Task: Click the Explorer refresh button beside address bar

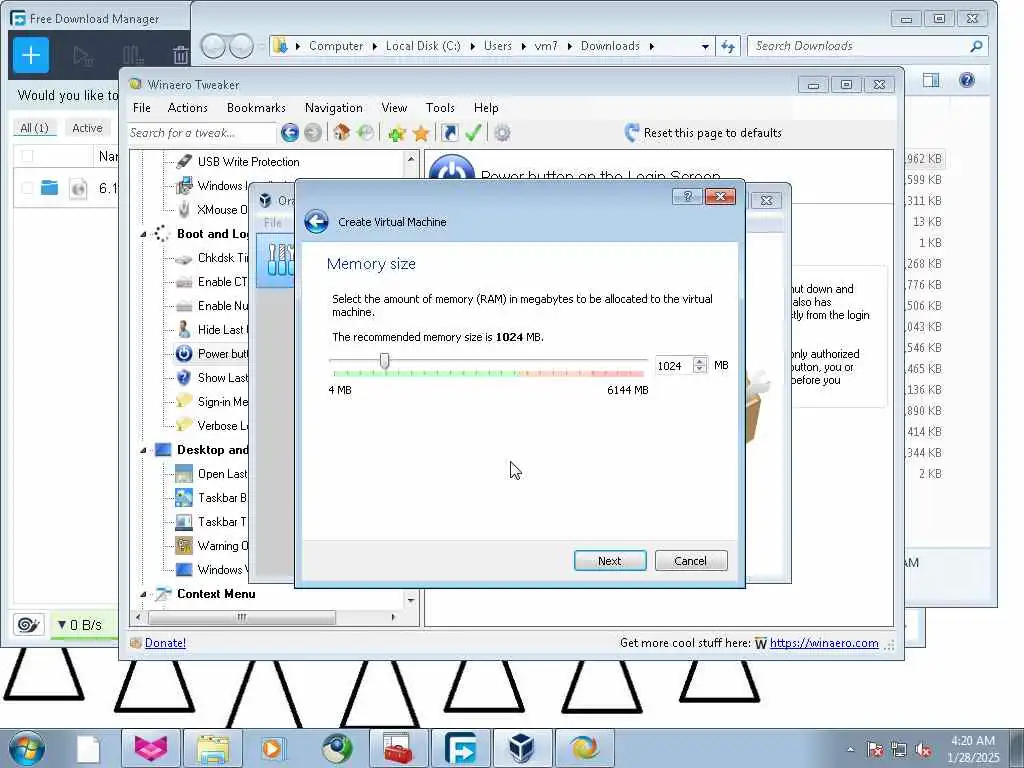Action: tap(728, 46)
